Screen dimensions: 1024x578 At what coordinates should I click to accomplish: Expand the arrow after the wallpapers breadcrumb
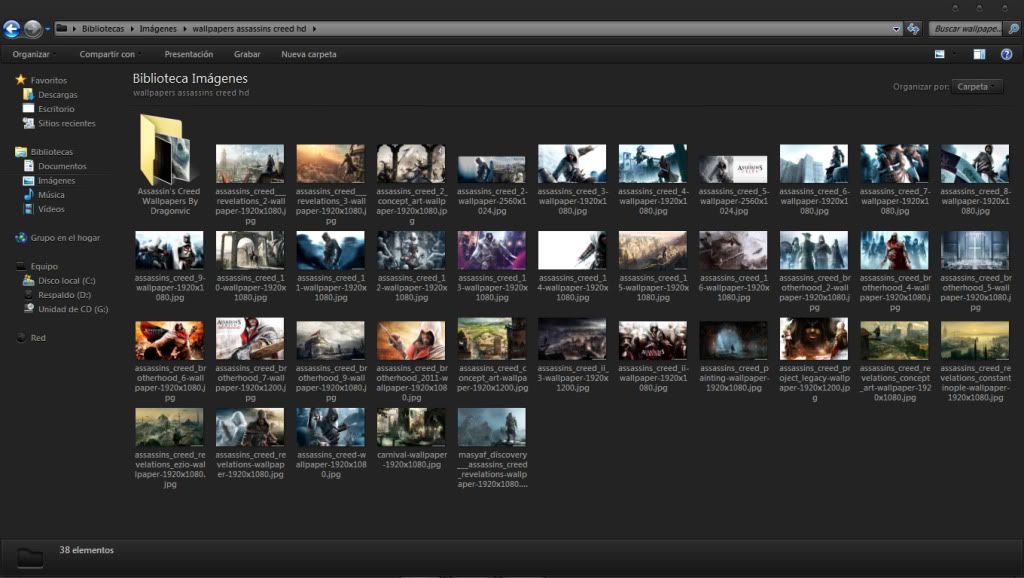(314, 29)
